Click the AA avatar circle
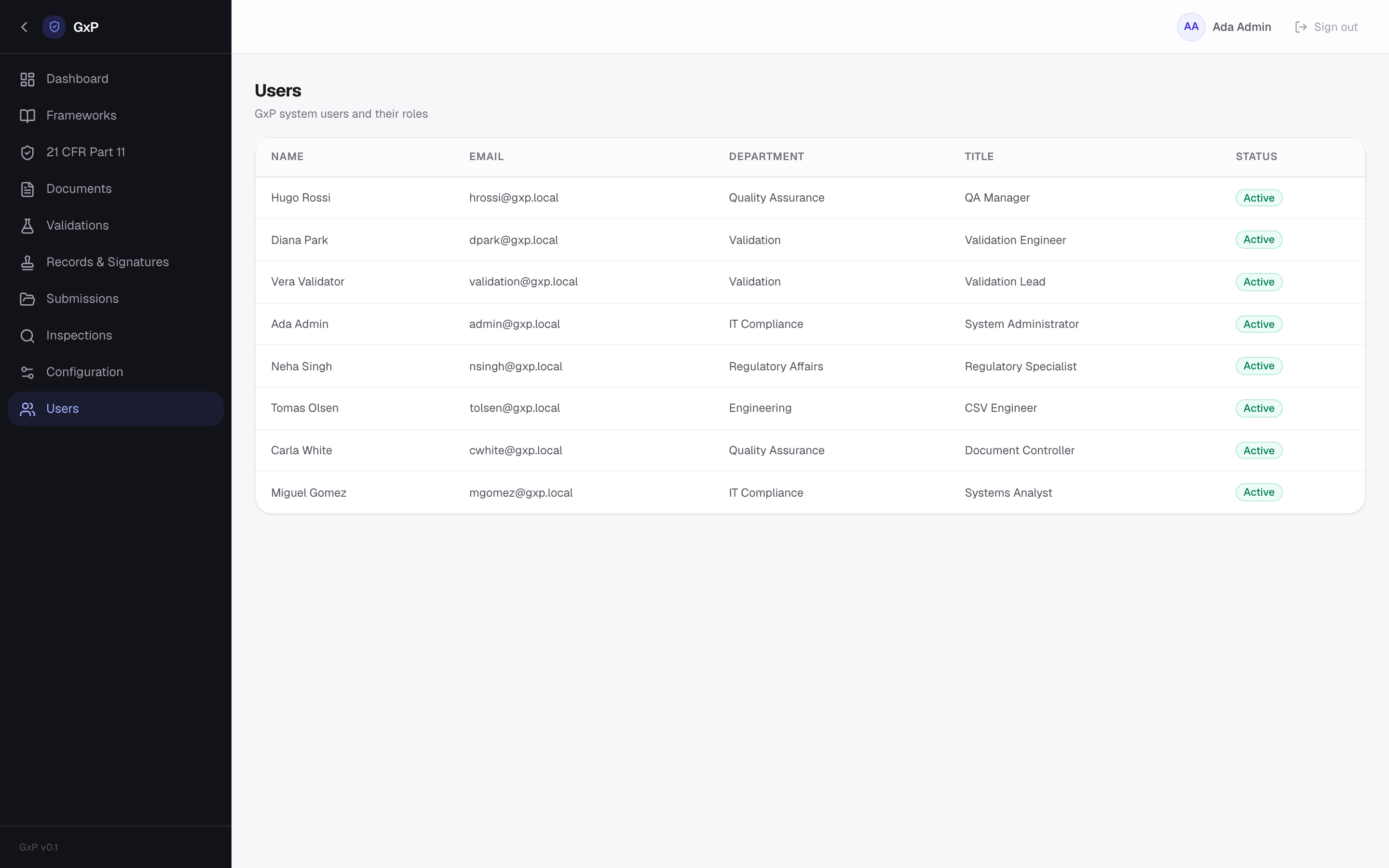This screenshot has height=868, width=1389. click(x=1191, y=27)
